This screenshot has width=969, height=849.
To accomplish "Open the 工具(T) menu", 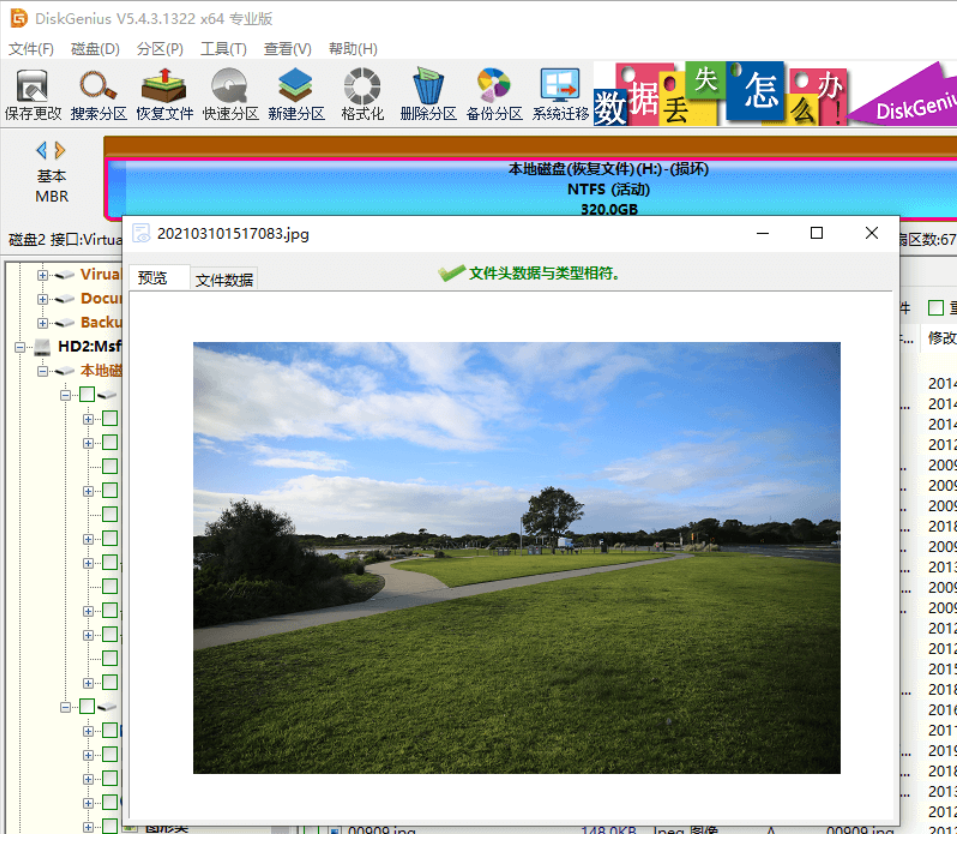I will click(223, 49).
